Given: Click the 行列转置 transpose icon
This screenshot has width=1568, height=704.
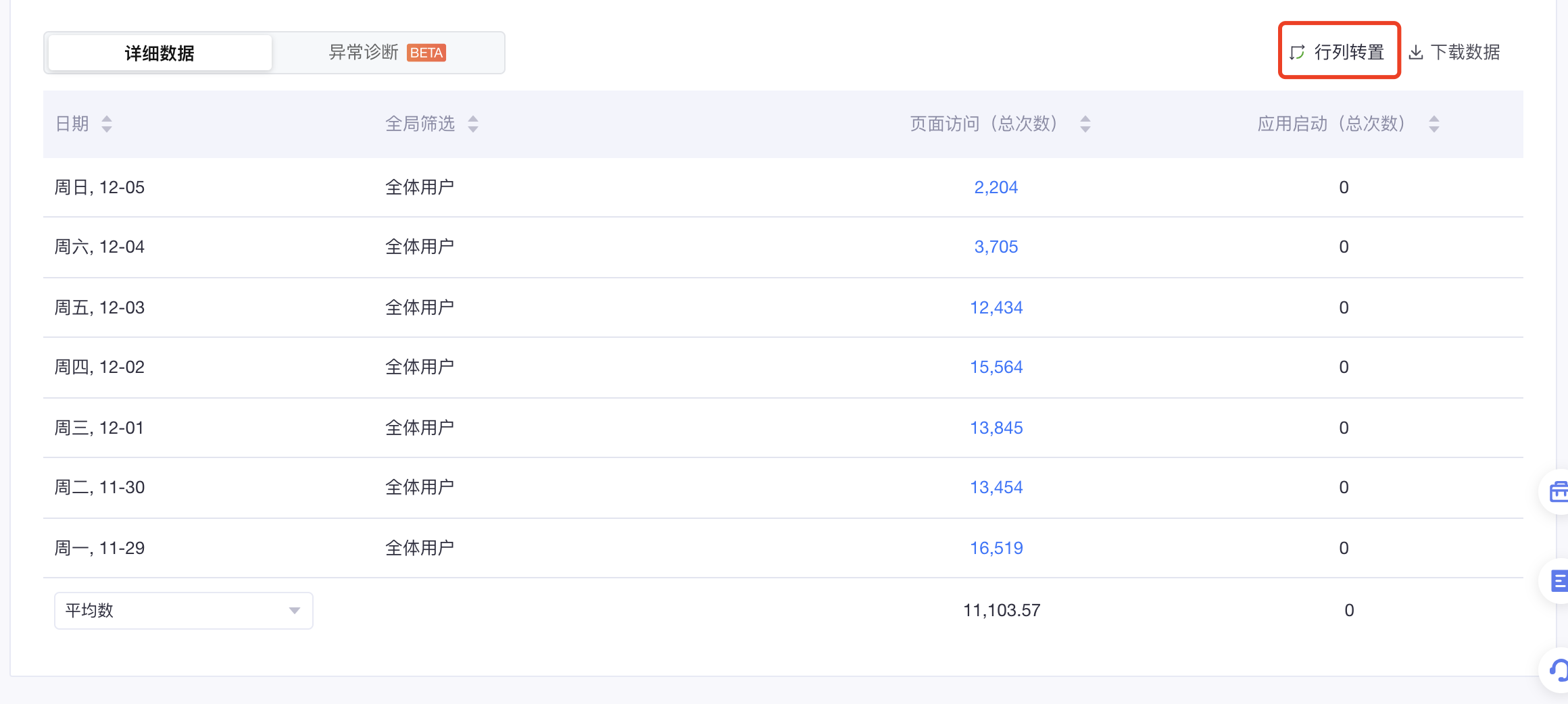Looking at the screenshot, I should coord(1297,52).
